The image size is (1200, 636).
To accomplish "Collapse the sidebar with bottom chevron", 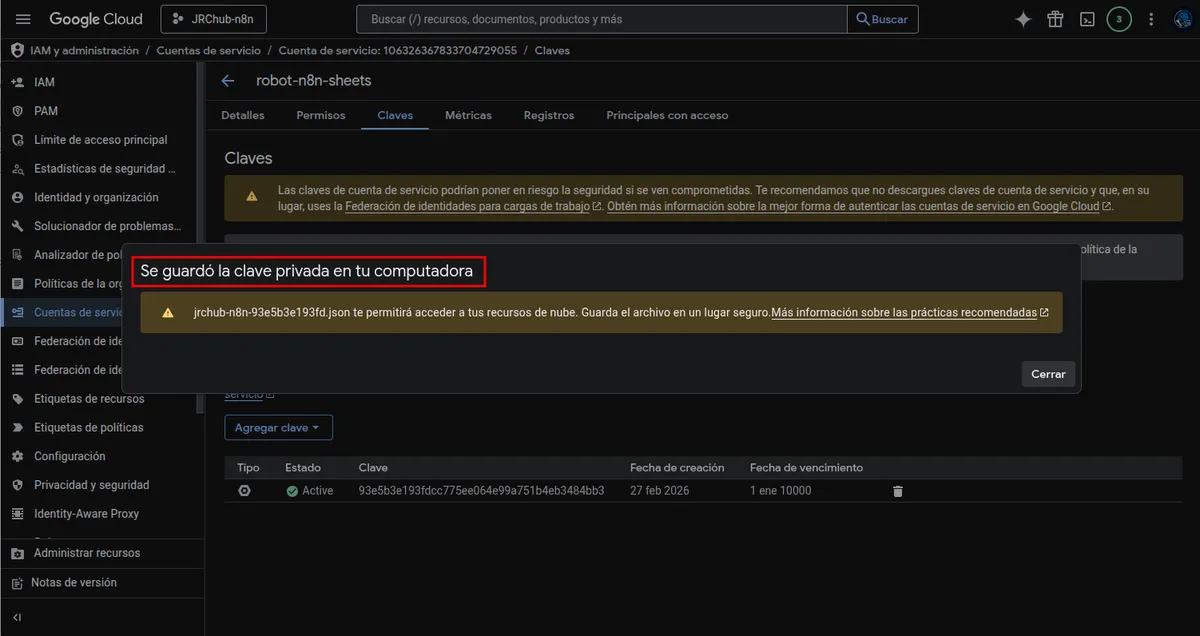I will (x=17, y=617).
